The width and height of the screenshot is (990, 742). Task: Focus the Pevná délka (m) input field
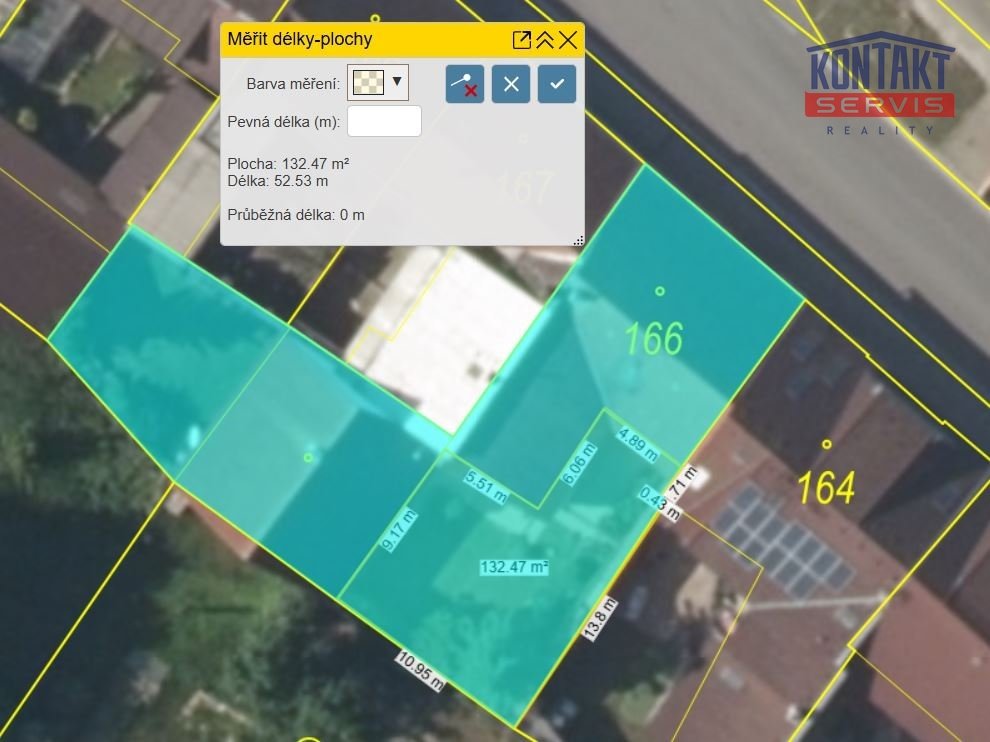pos(384,121)
